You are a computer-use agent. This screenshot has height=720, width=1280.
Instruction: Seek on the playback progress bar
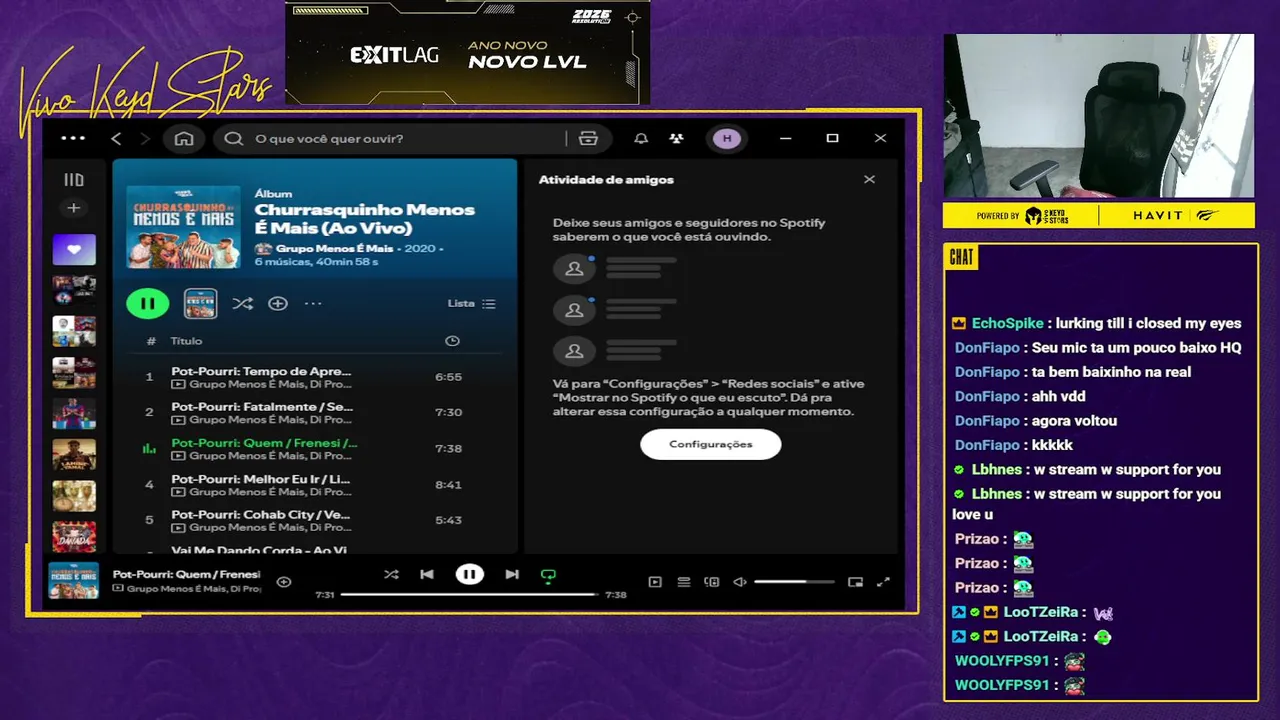469,594
